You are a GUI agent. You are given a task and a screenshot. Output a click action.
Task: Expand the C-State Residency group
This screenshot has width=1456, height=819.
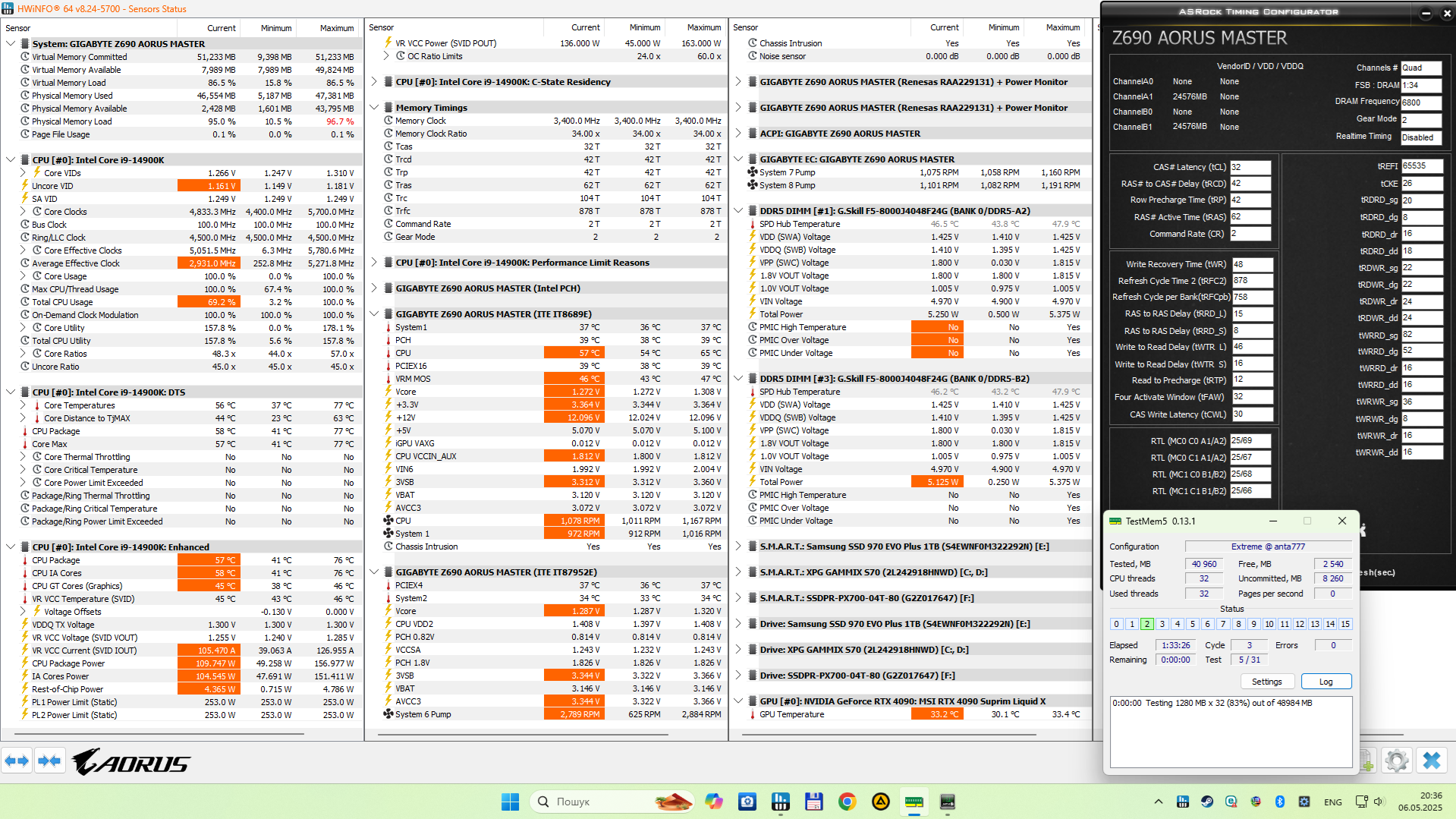(374, 82)
